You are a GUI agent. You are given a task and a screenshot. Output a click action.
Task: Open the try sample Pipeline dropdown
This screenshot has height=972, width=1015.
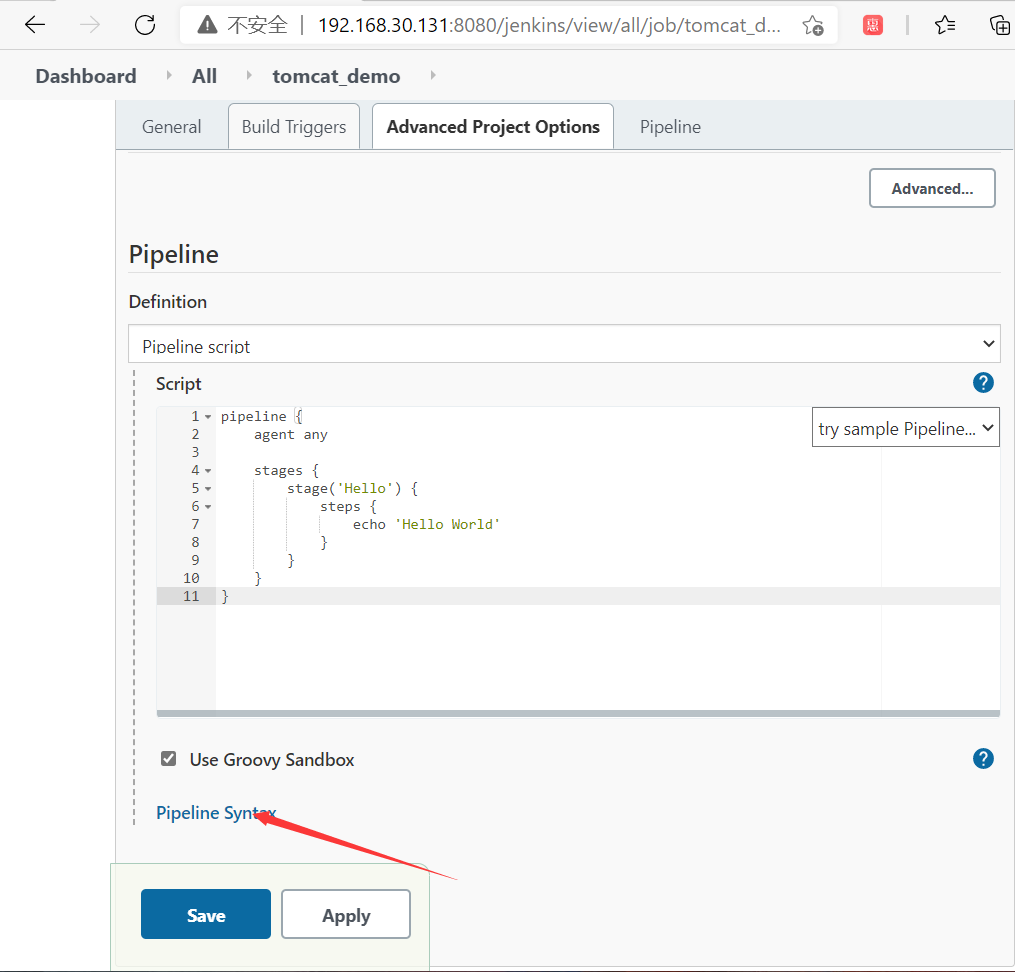[905, 429]
